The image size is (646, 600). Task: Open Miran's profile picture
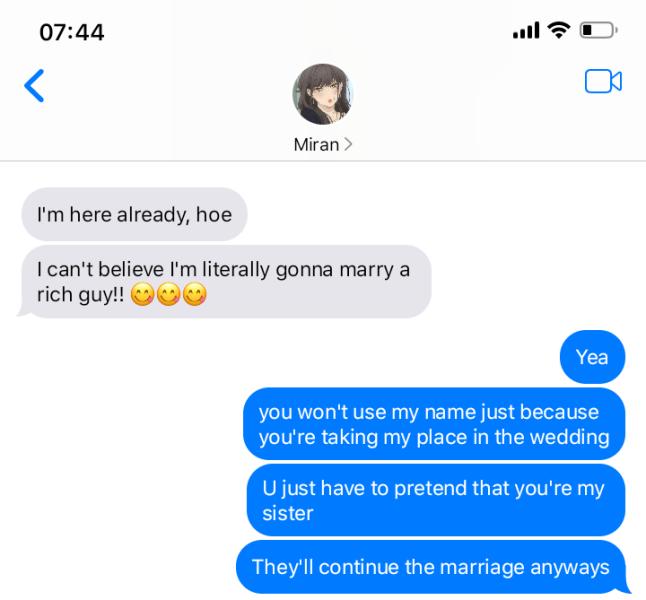coord(323,94)
